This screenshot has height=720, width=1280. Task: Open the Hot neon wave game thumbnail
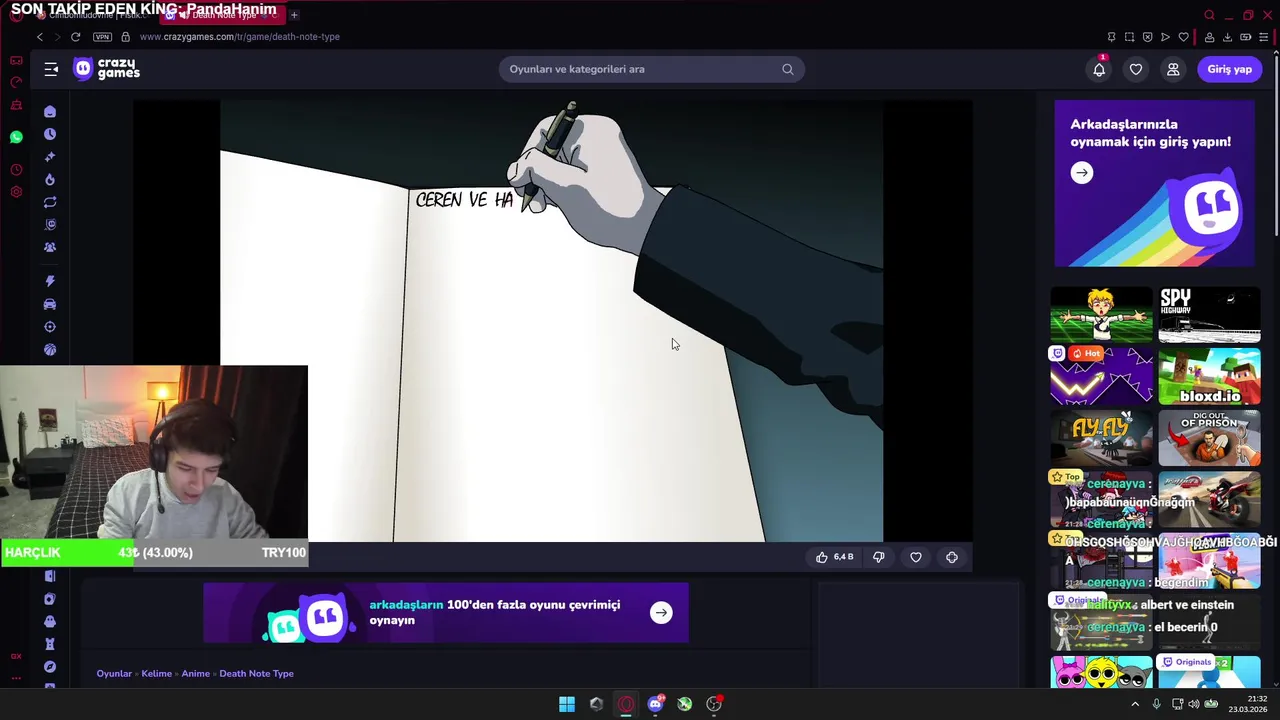click(1101, 376)
